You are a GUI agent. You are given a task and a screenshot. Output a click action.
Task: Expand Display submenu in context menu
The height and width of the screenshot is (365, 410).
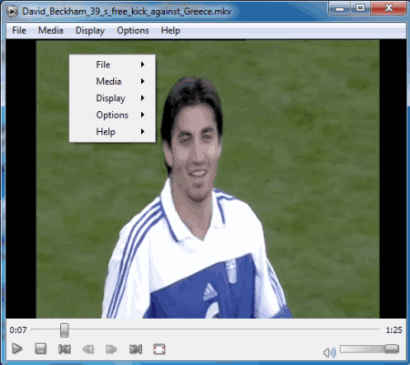[112, 98]
